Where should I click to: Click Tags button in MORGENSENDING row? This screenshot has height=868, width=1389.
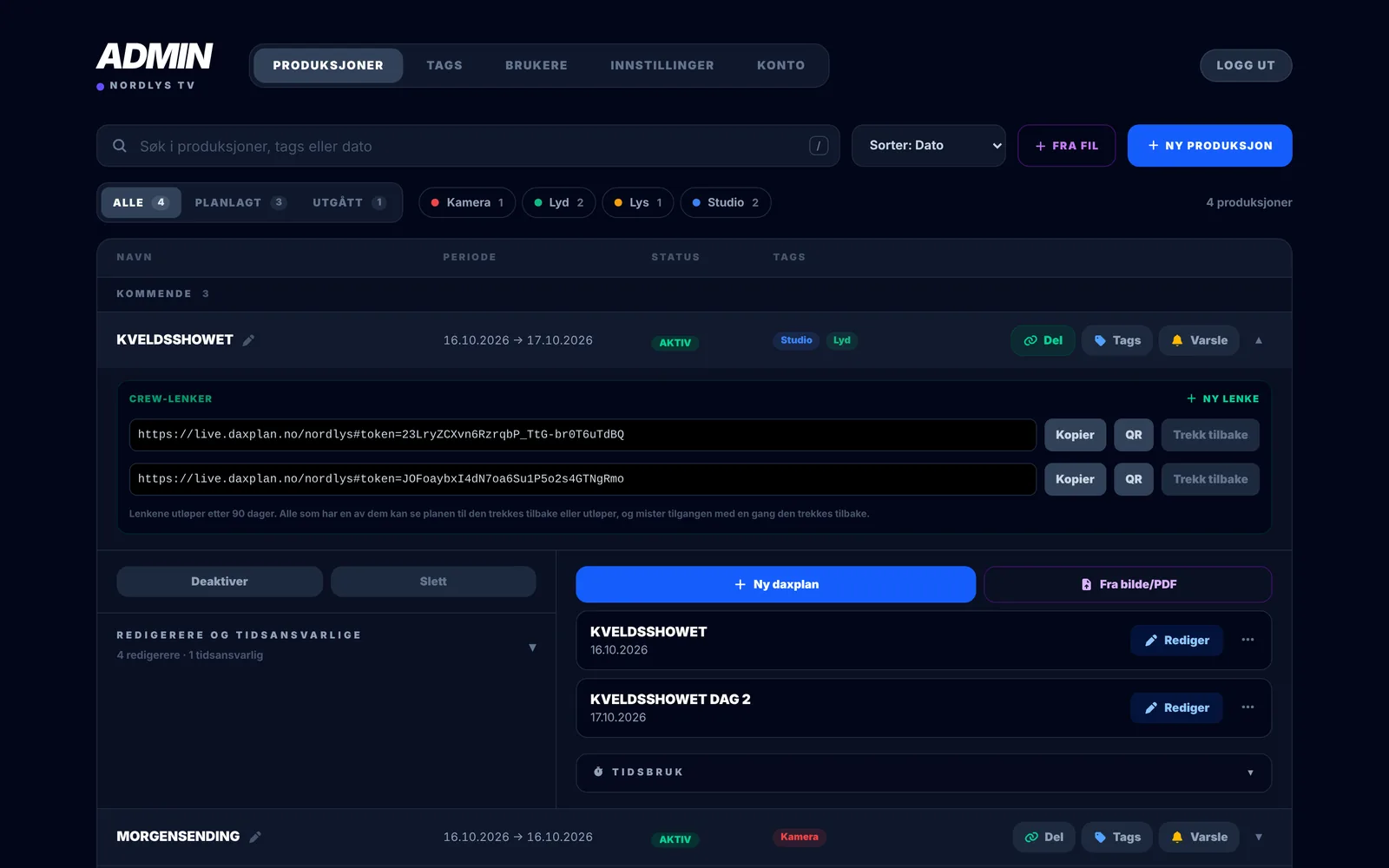[x=1117, y=837]
